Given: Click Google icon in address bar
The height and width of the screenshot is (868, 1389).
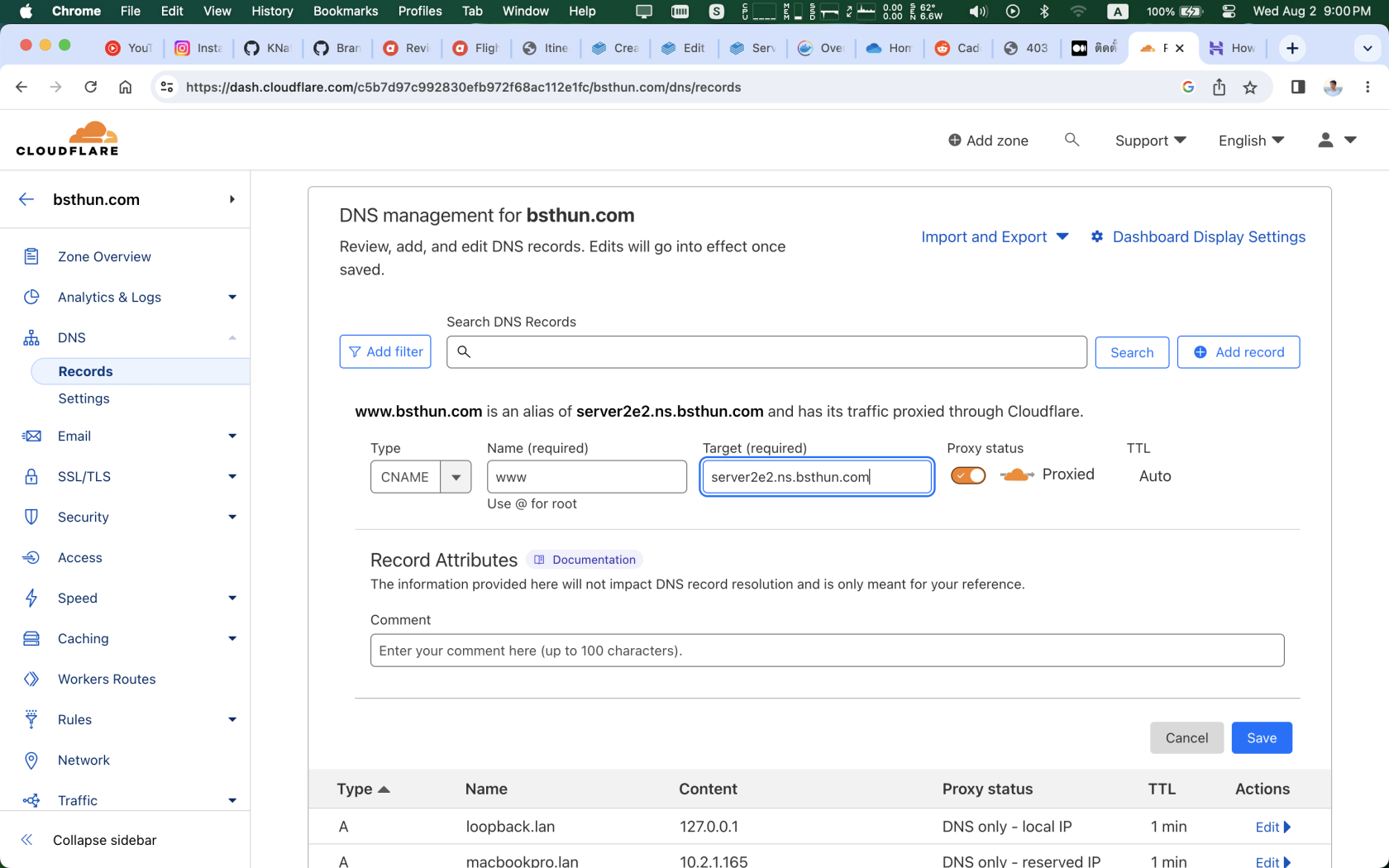Looking at the screenshot, I should coord(1188,87).
